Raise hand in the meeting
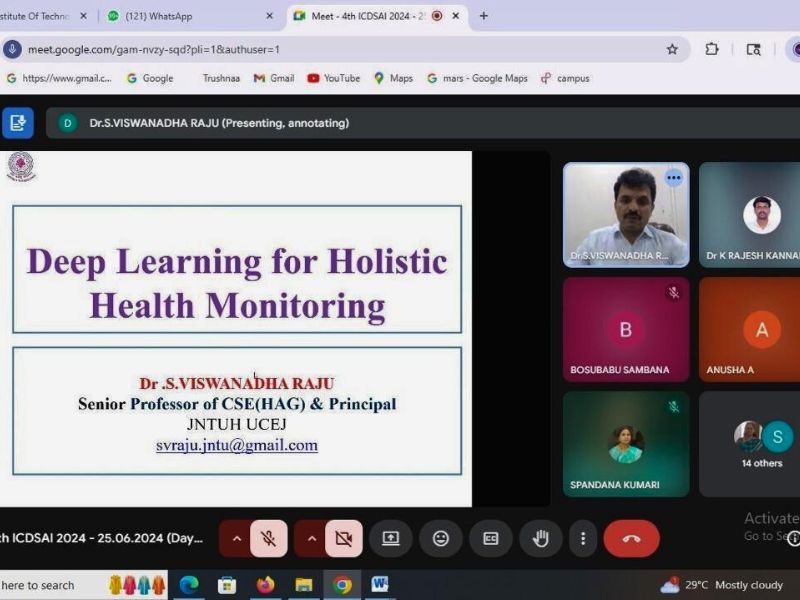The image size is (800, 600). click(x=540, y=539)
